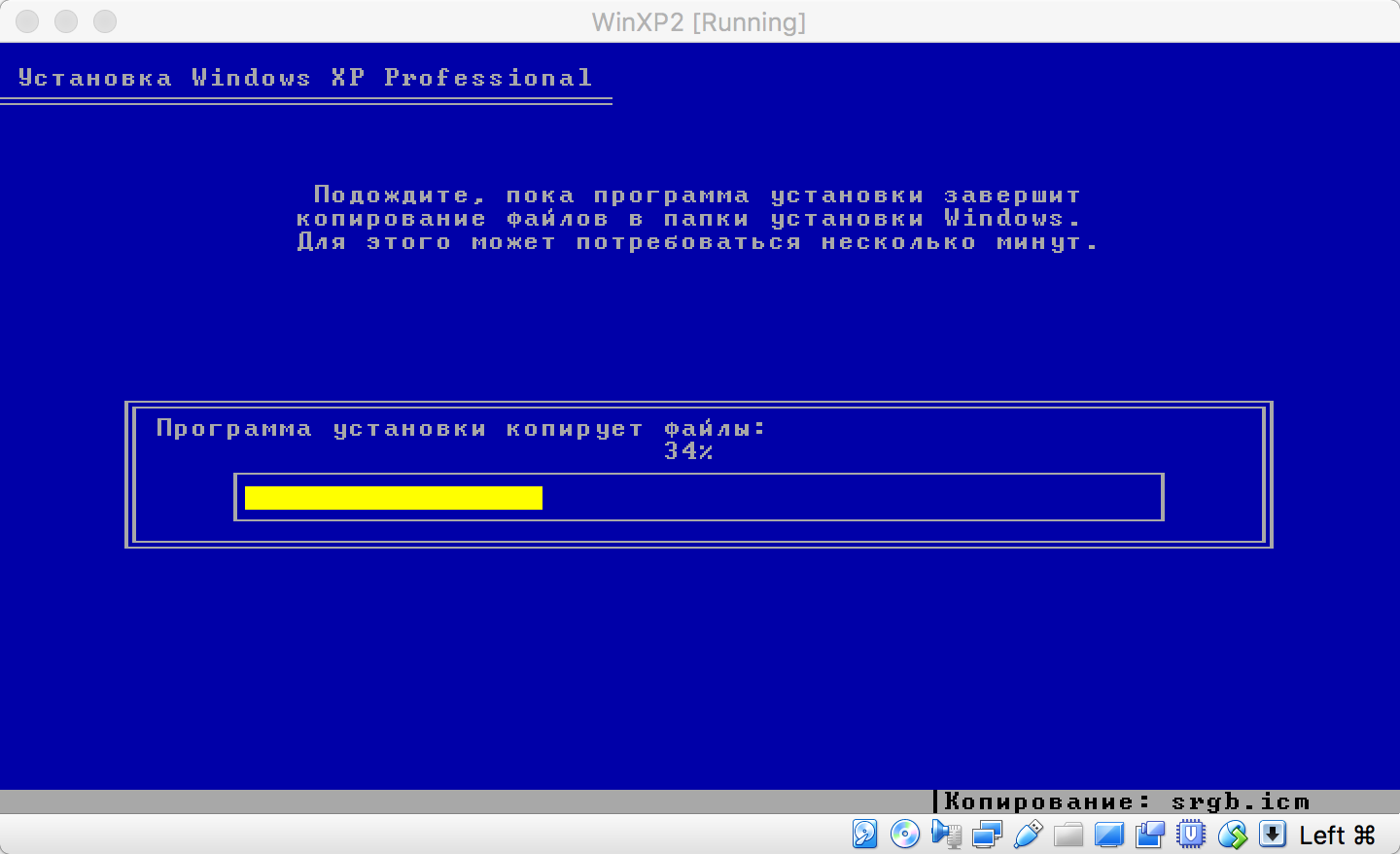Close the WinXP2 virtual machine window
The width and height of the screenshot is (1400, 854).
tap(27, 21)
